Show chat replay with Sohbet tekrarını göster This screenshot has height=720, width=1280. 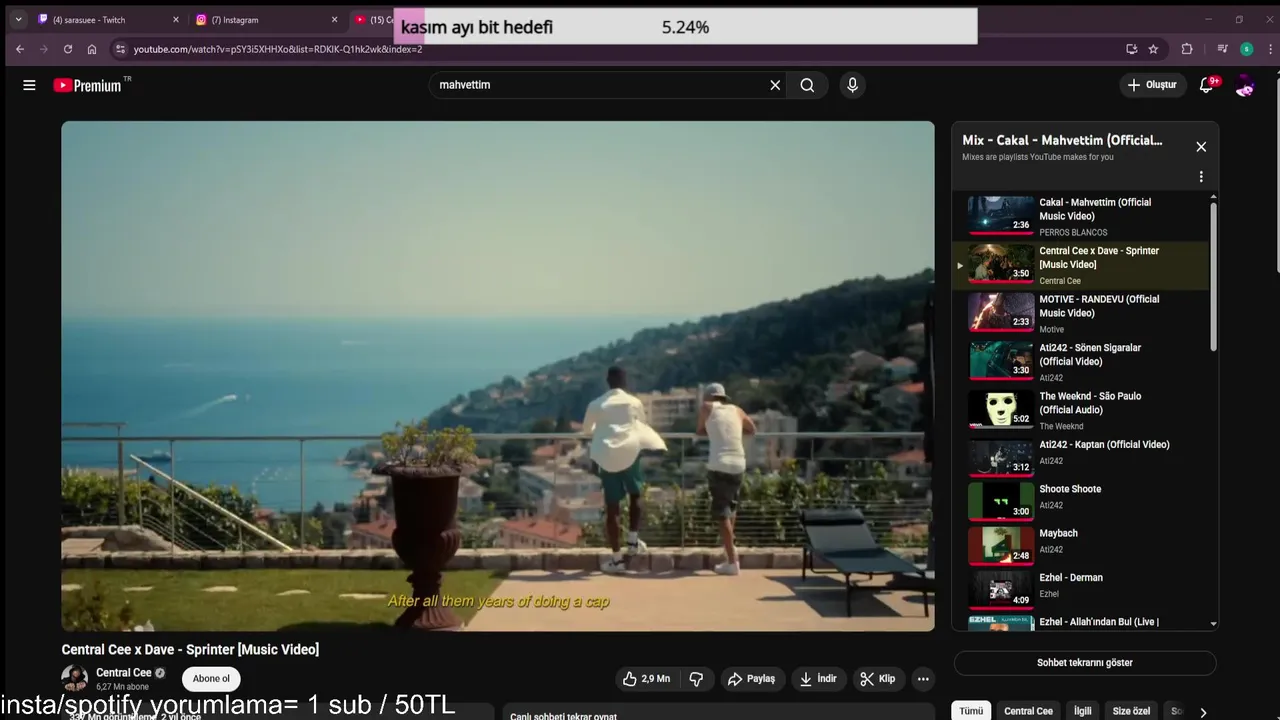click(1085, 663)
